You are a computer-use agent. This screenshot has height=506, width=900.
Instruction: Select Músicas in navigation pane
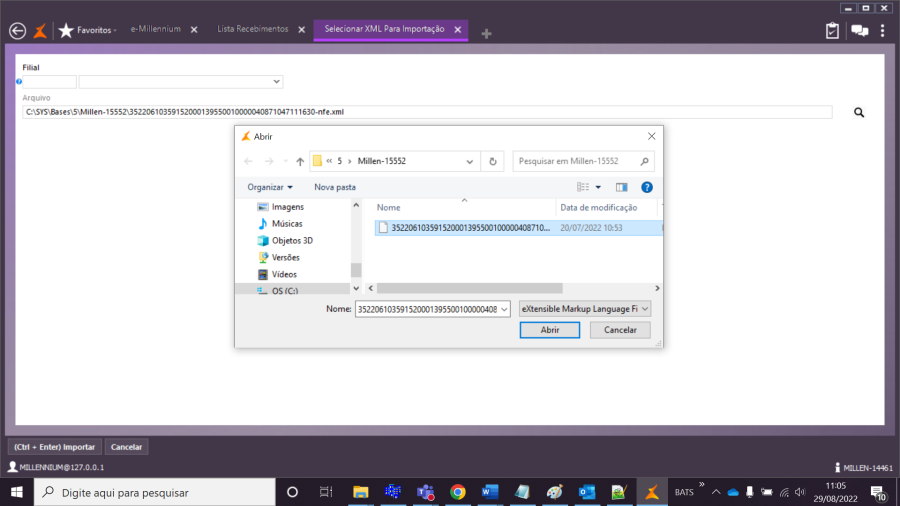tap(287, 224)
